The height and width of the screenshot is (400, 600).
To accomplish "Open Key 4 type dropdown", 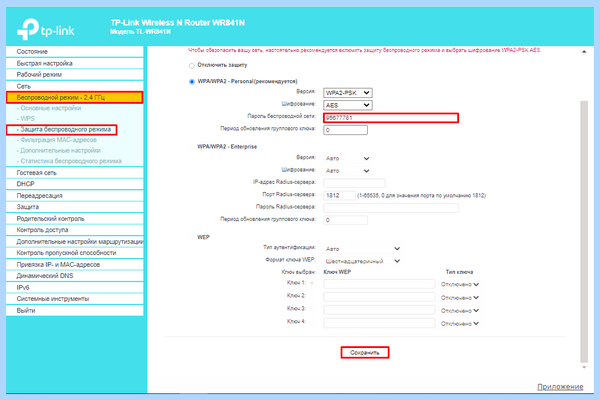I will (460, 323).
